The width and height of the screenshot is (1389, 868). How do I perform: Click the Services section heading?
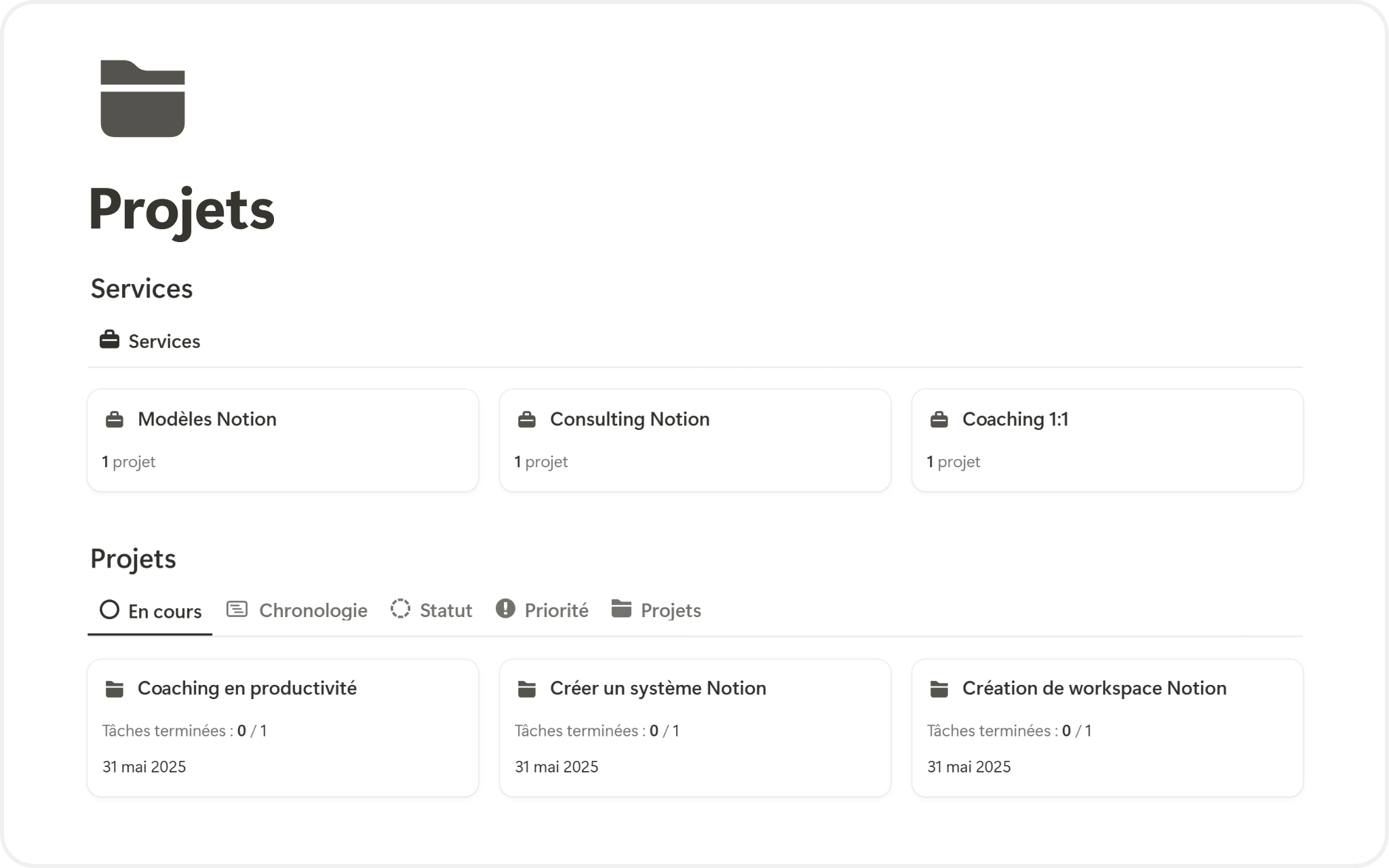pyautogui.click(x=142, y=289)
